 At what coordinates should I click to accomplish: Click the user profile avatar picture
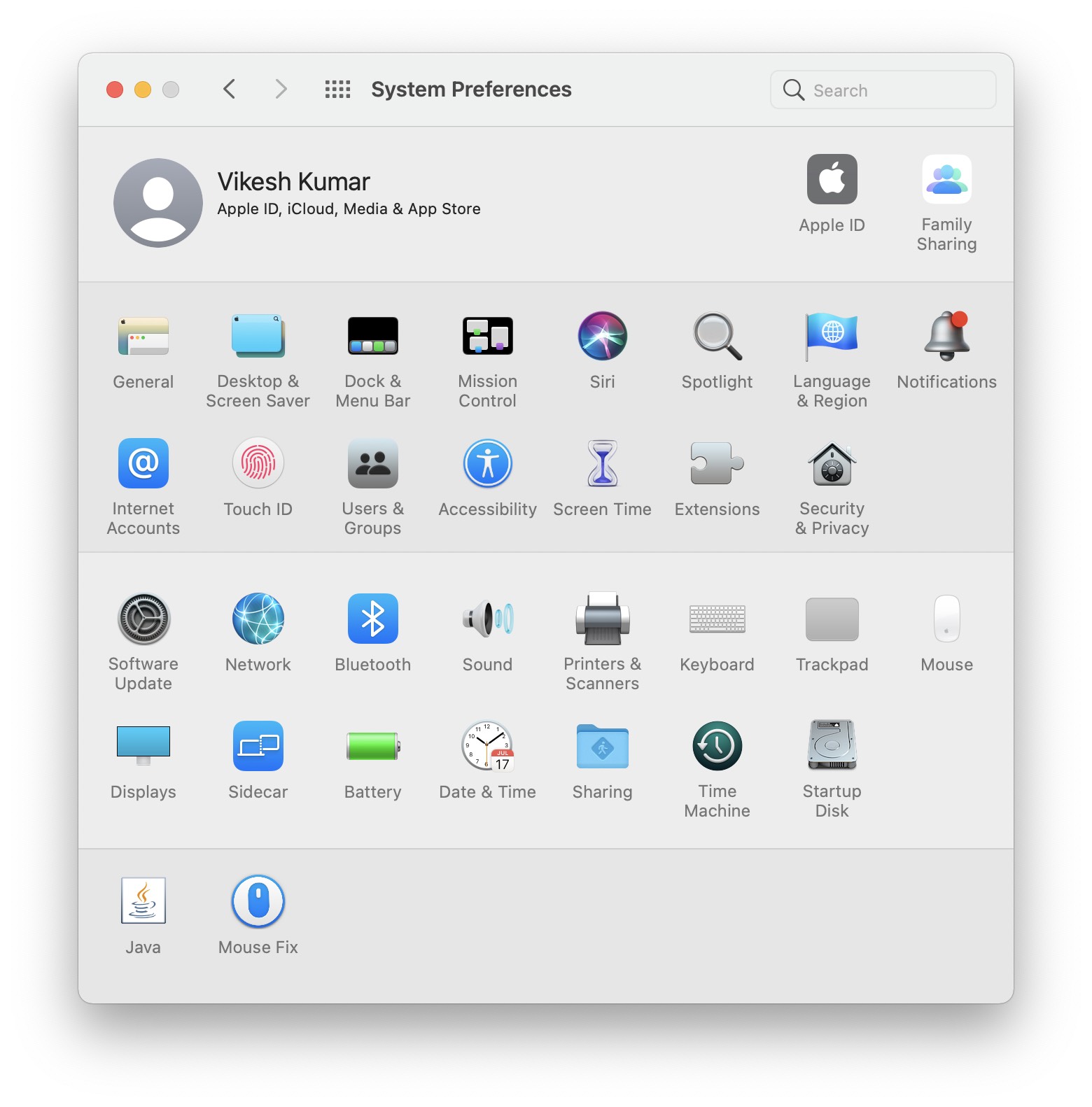click(158, 203)
